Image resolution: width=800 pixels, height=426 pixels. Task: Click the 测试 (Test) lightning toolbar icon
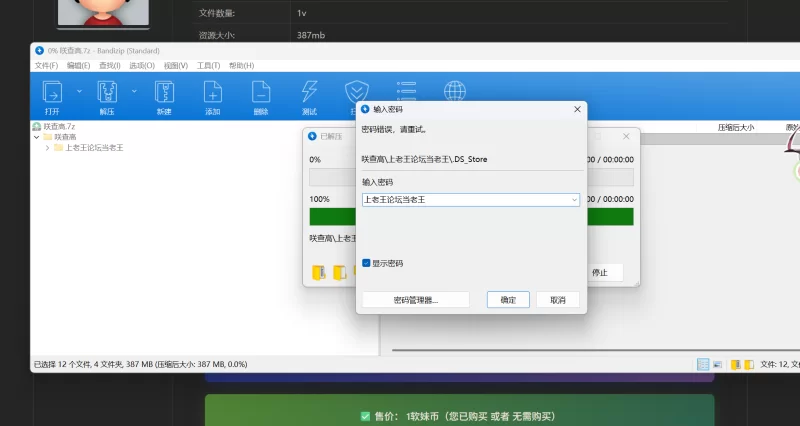coord(309,92)
